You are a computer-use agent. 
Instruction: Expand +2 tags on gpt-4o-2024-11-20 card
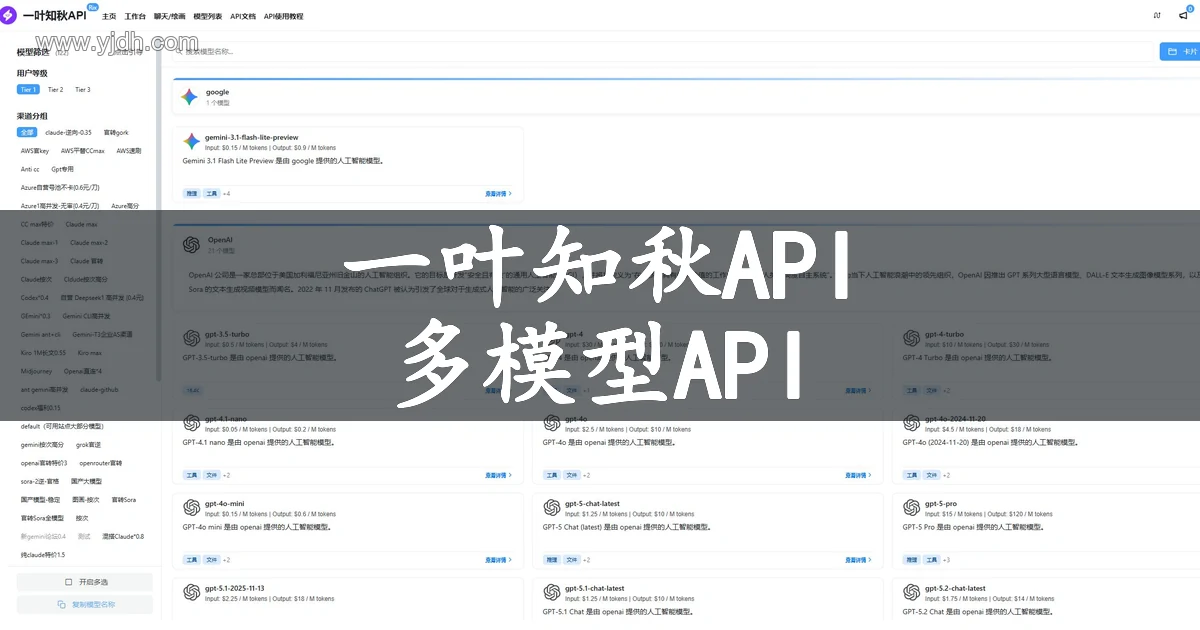coord(947,476)
